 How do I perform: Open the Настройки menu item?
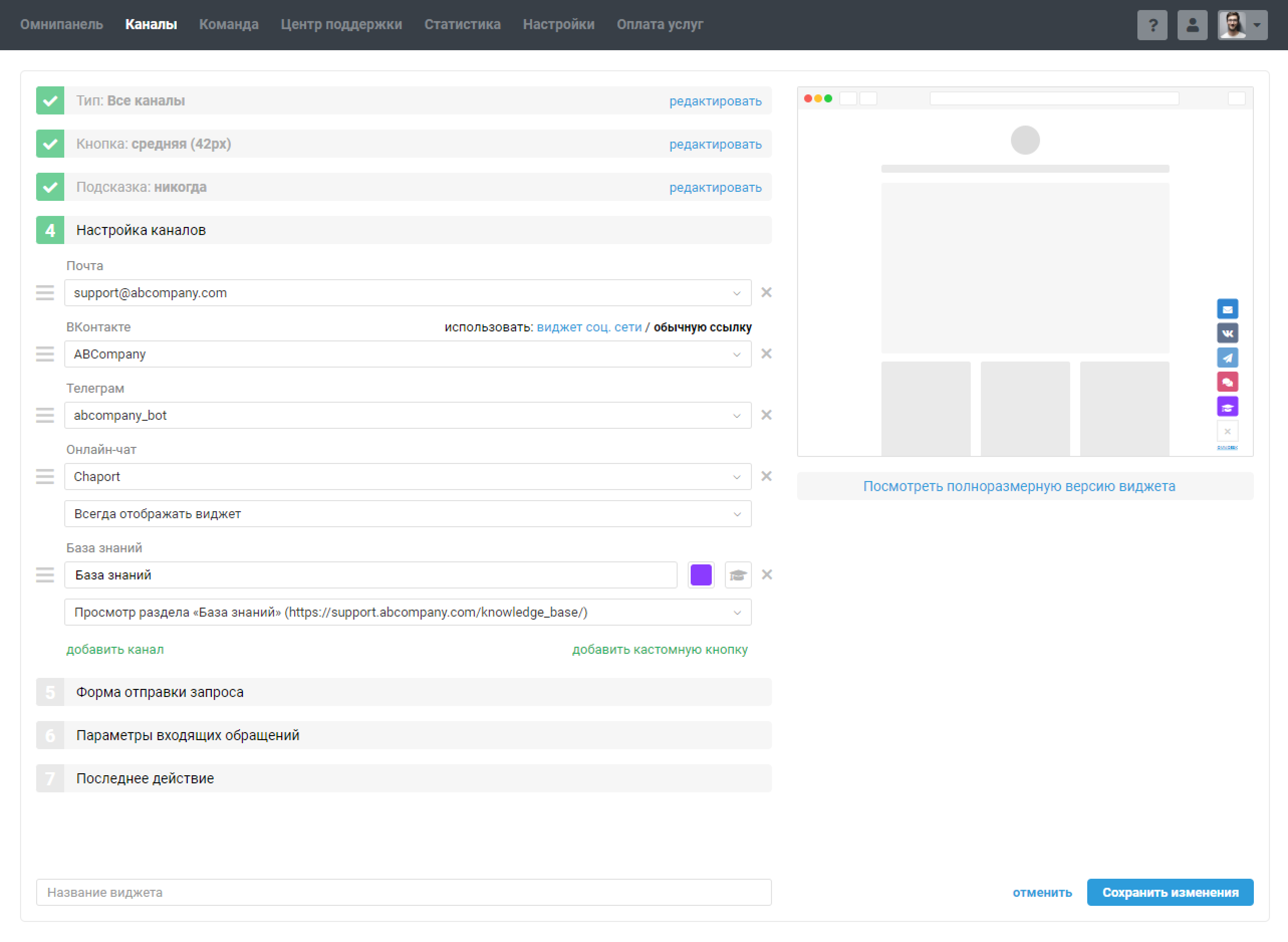pyautogui.click(x=558, y=25)
